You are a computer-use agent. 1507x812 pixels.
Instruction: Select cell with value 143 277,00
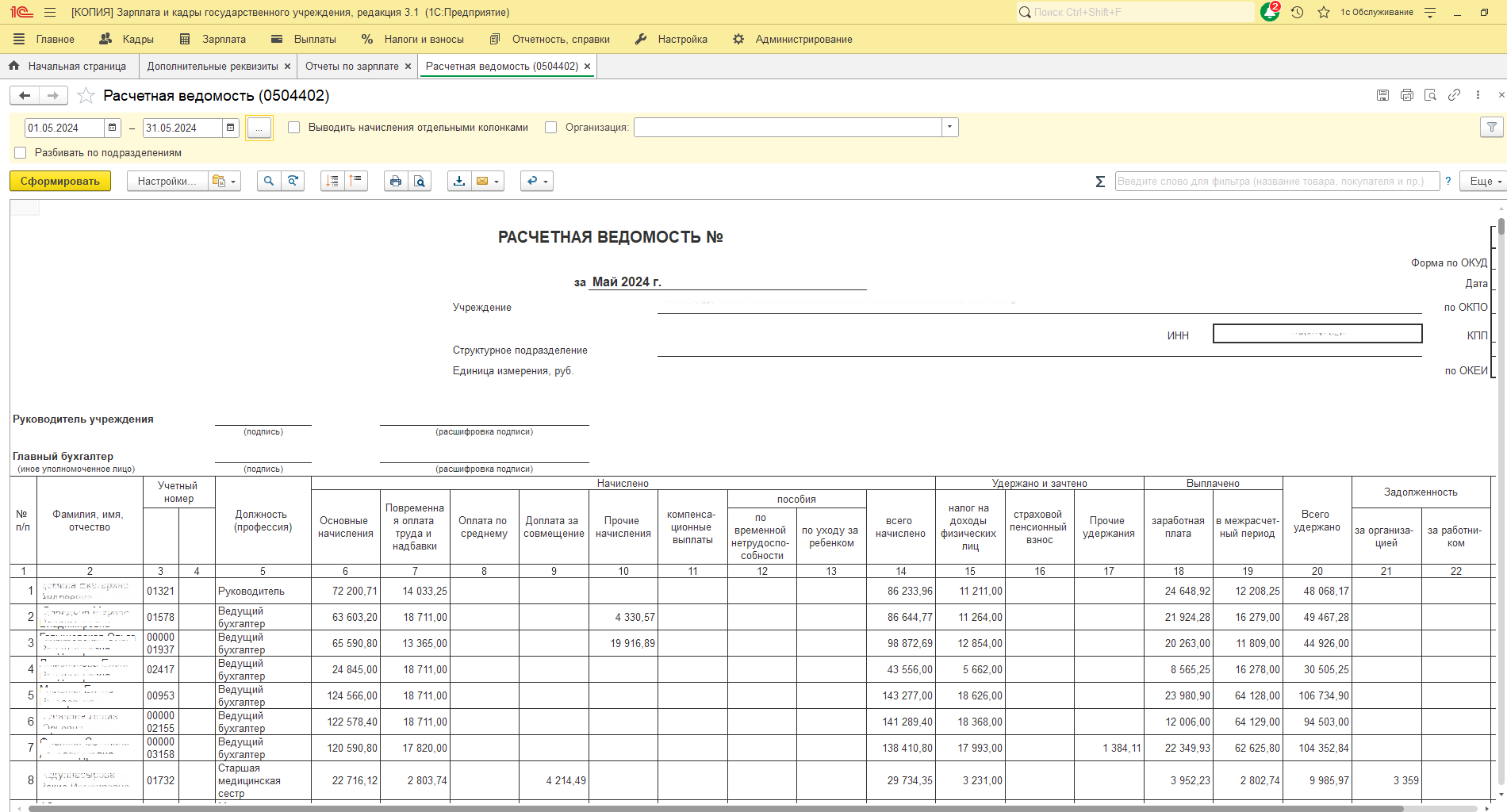901,695
